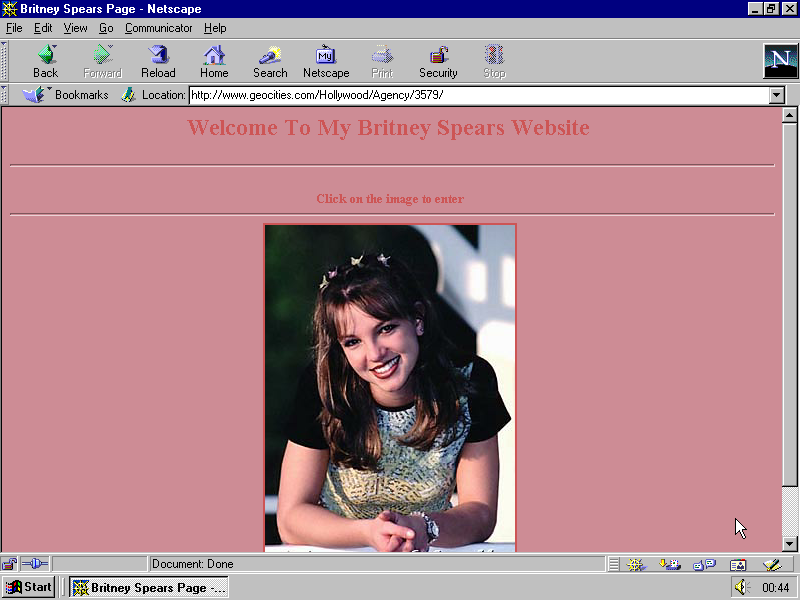Open Security info

click(438, 61)
